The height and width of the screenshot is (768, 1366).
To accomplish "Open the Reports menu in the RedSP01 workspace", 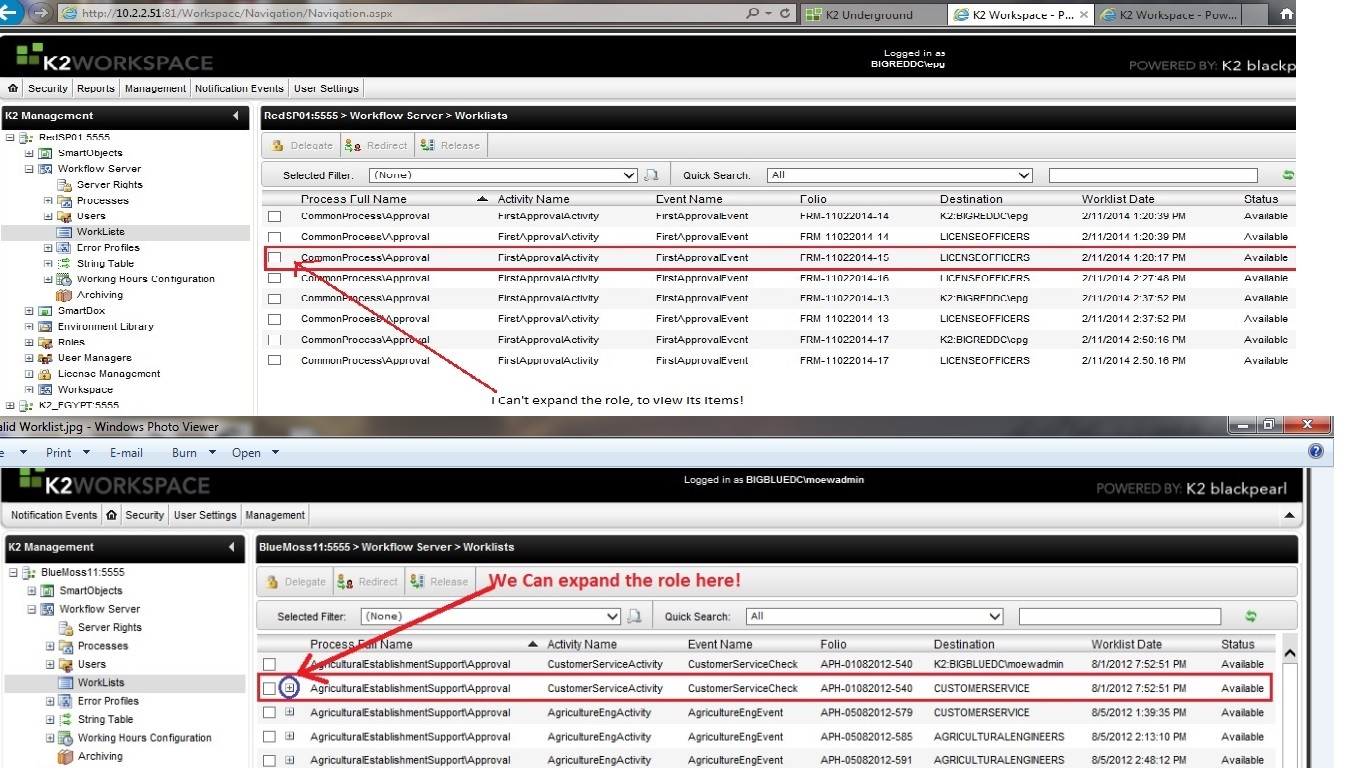I will point(96,88).
